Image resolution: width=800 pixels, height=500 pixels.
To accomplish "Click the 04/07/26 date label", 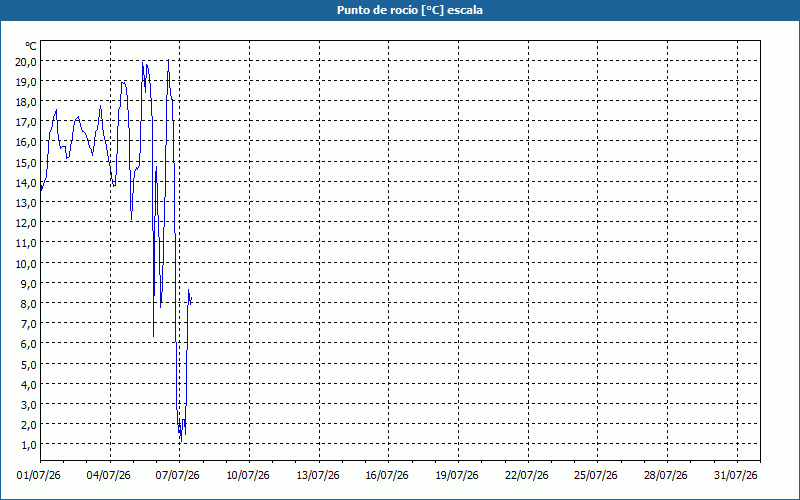I will click(109, 476).
